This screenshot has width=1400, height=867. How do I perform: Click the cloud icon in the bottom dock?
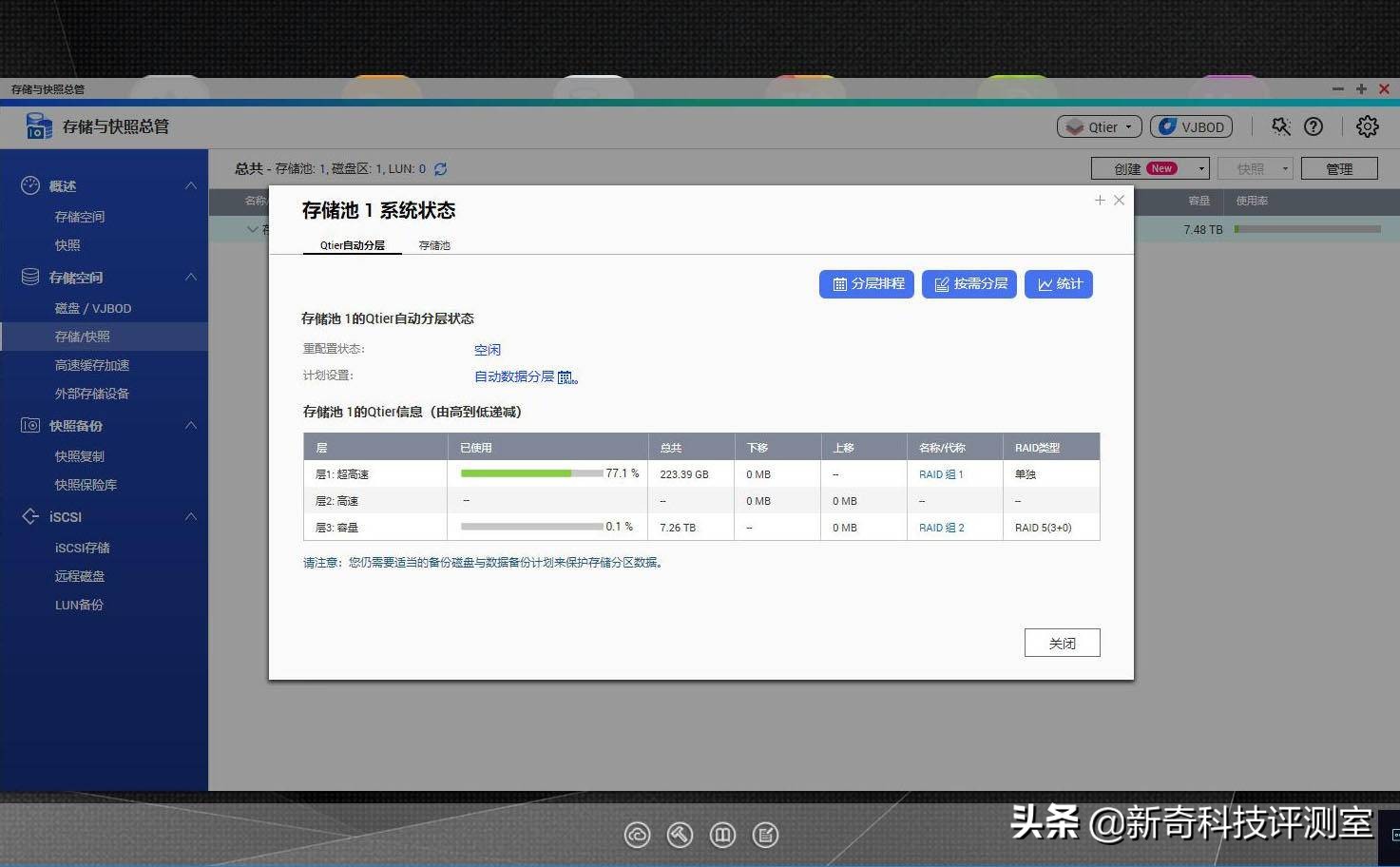coord(637,835)
